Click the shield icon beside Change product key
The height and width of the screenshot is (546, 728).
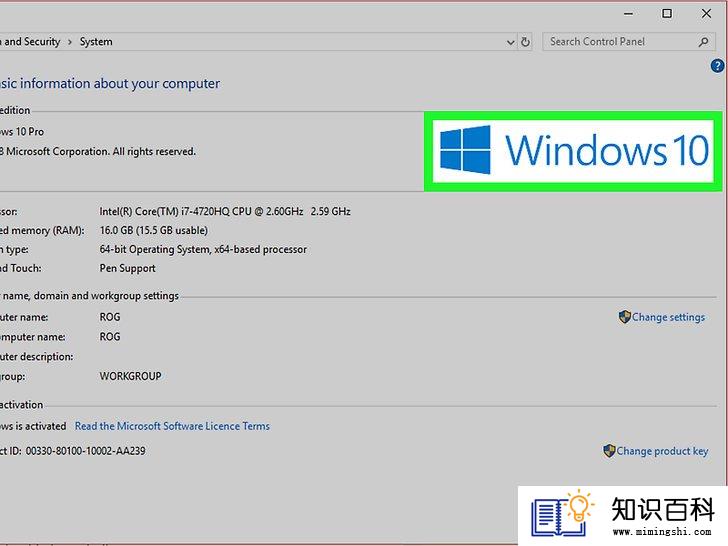pos(609,450)
